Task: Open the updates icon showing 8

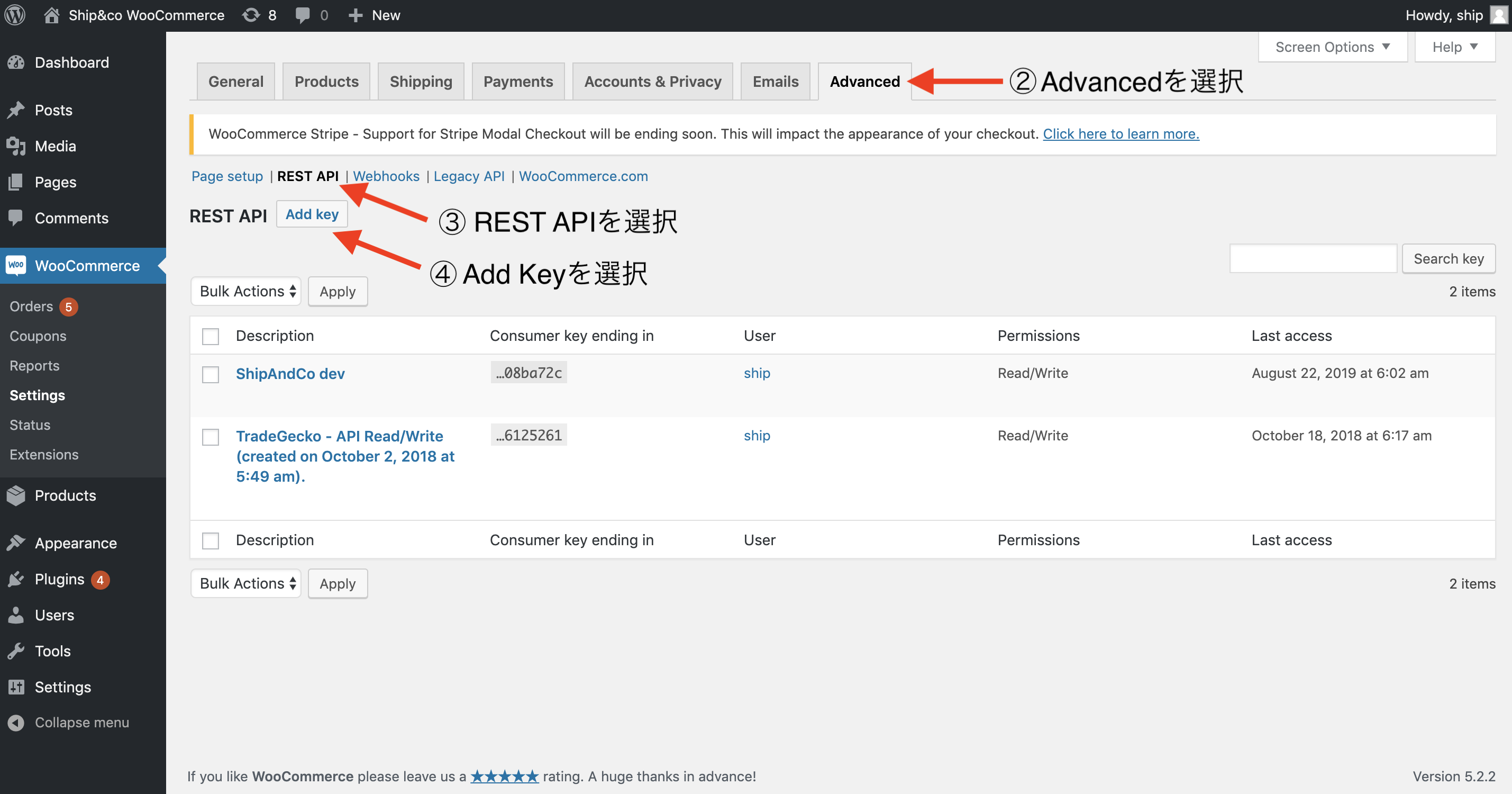Action: 251,15
